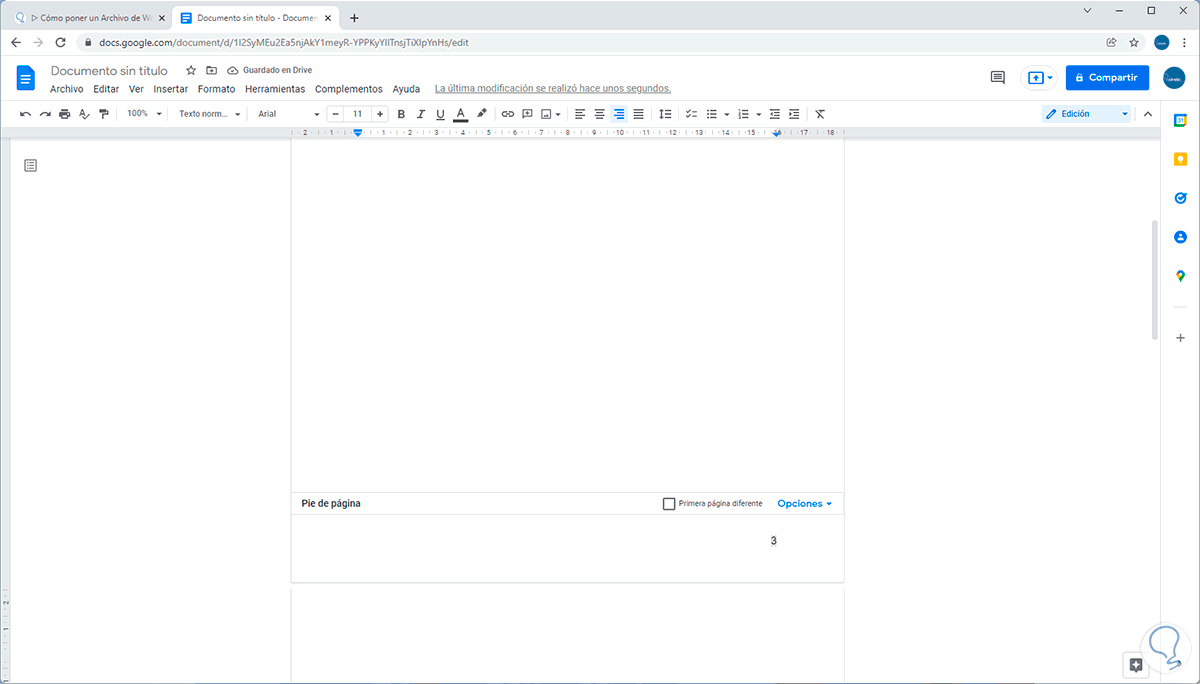Toggle bold formatting
Viewport: 1200px width, 684px height.
pos(401,114)
